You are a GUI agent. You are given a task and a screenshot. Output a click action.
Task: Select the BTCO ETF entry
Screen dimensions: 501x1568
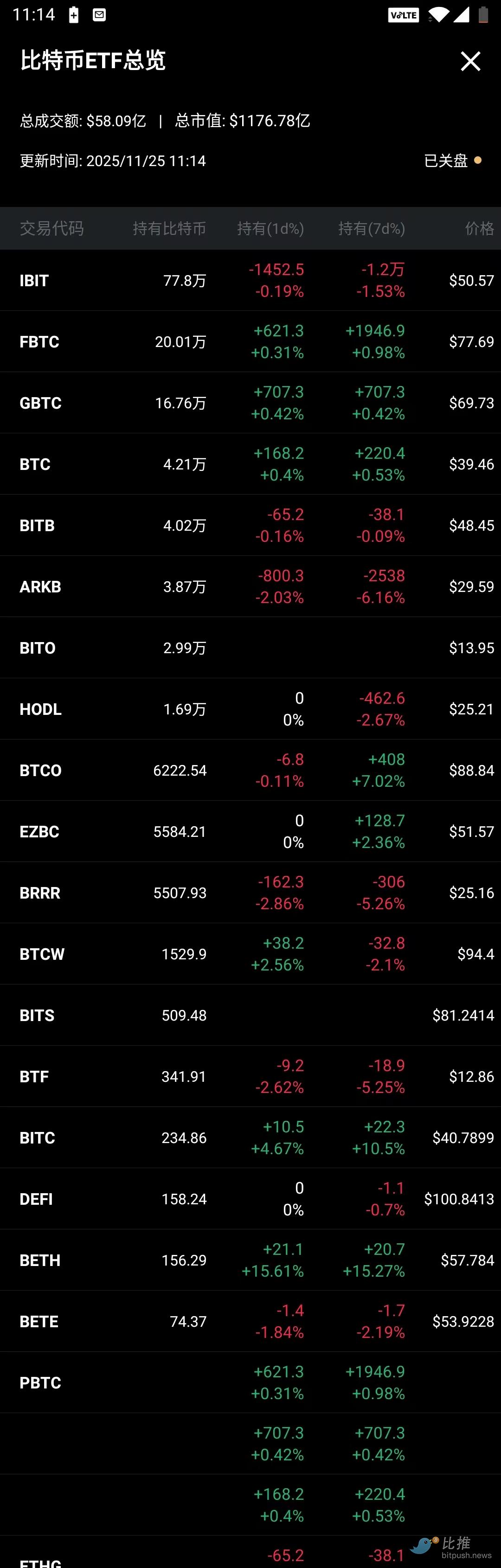click(x=40, y=771)
